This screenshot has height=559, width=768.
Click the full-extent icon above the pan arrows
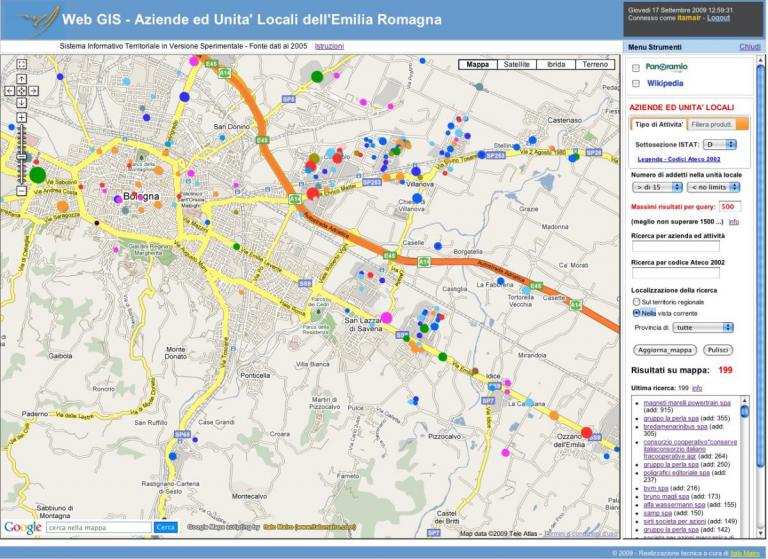22,64
